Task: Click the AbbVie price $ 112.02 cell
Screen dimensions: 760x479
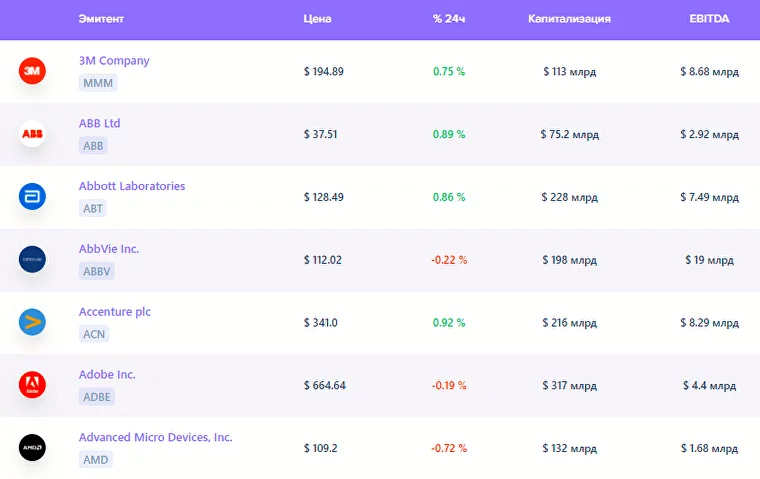Action: coord(323,260)
